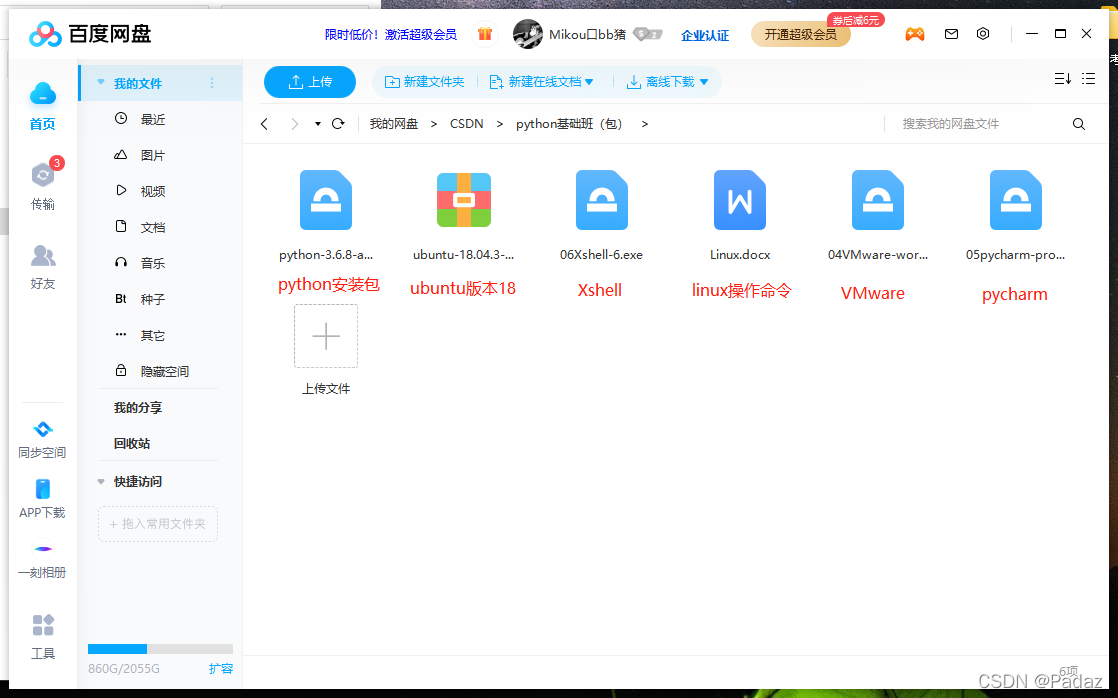Open 回收站 recycle bin
Image resolution: width=1118 pixels, height=698 pixels.
[132, 443]
